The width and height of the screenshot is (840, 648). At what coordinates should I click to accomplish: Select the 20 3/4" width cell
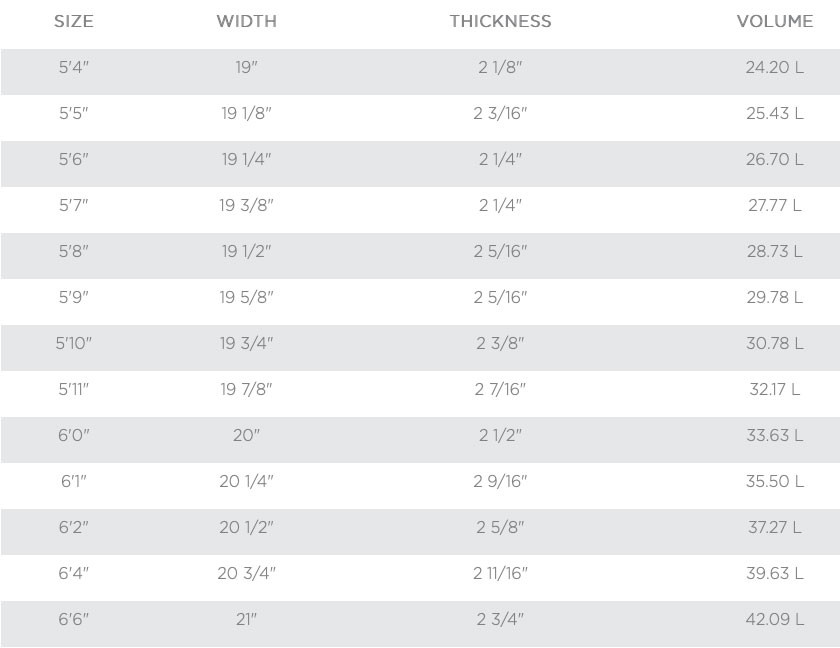tap(246, 574)
